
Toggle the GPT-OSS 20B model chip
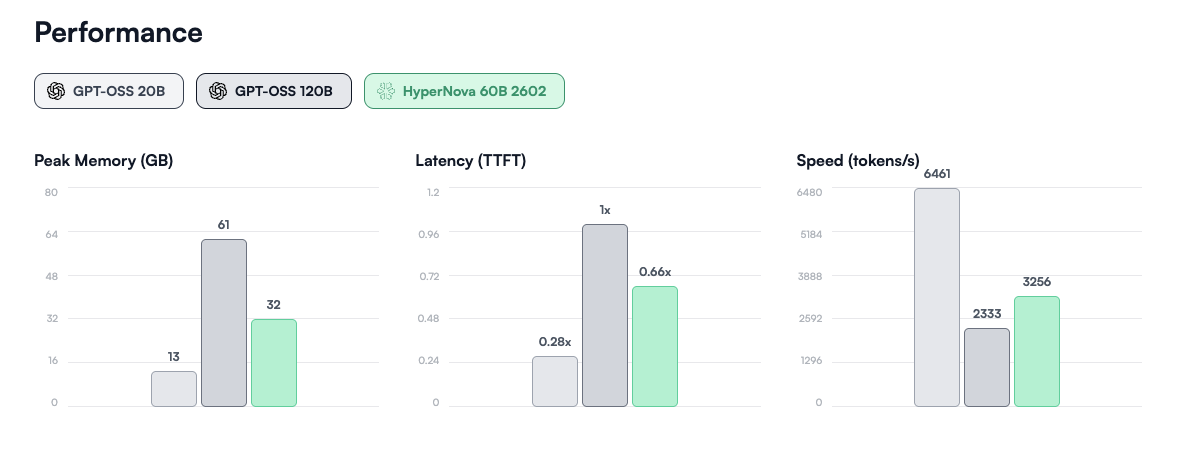[109, 91]
